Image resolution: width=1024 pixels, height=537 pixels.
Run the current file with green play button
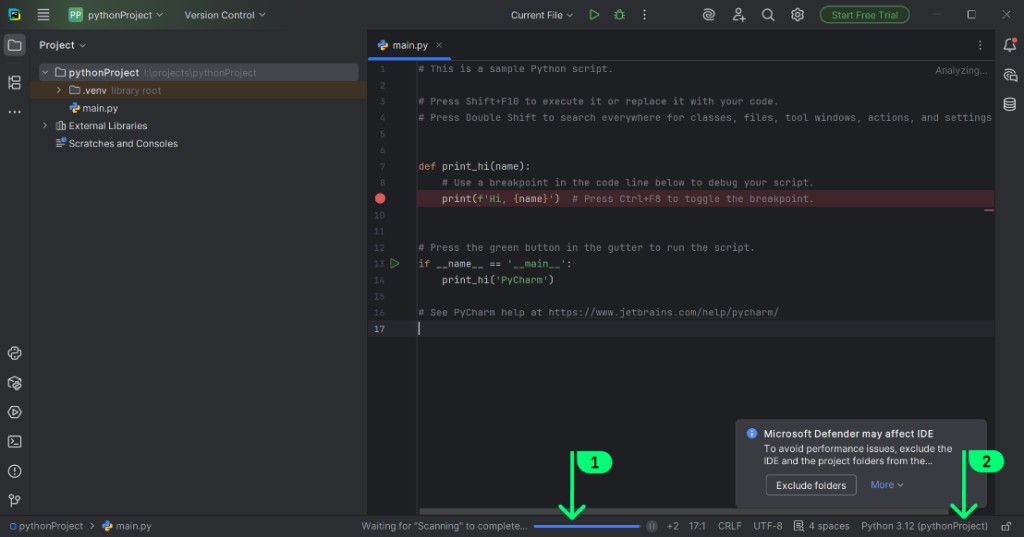pos(594,15)
